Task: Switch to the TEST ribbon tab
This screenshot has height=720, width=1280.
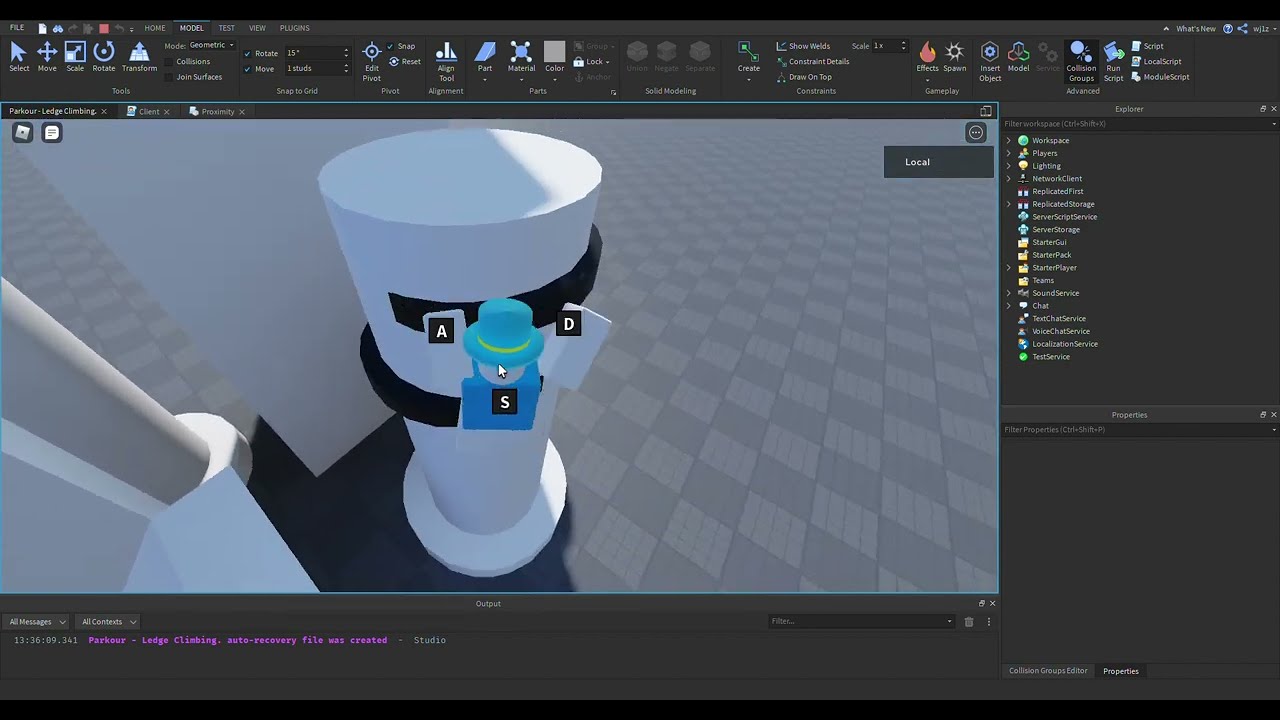Action: point(226,28)
